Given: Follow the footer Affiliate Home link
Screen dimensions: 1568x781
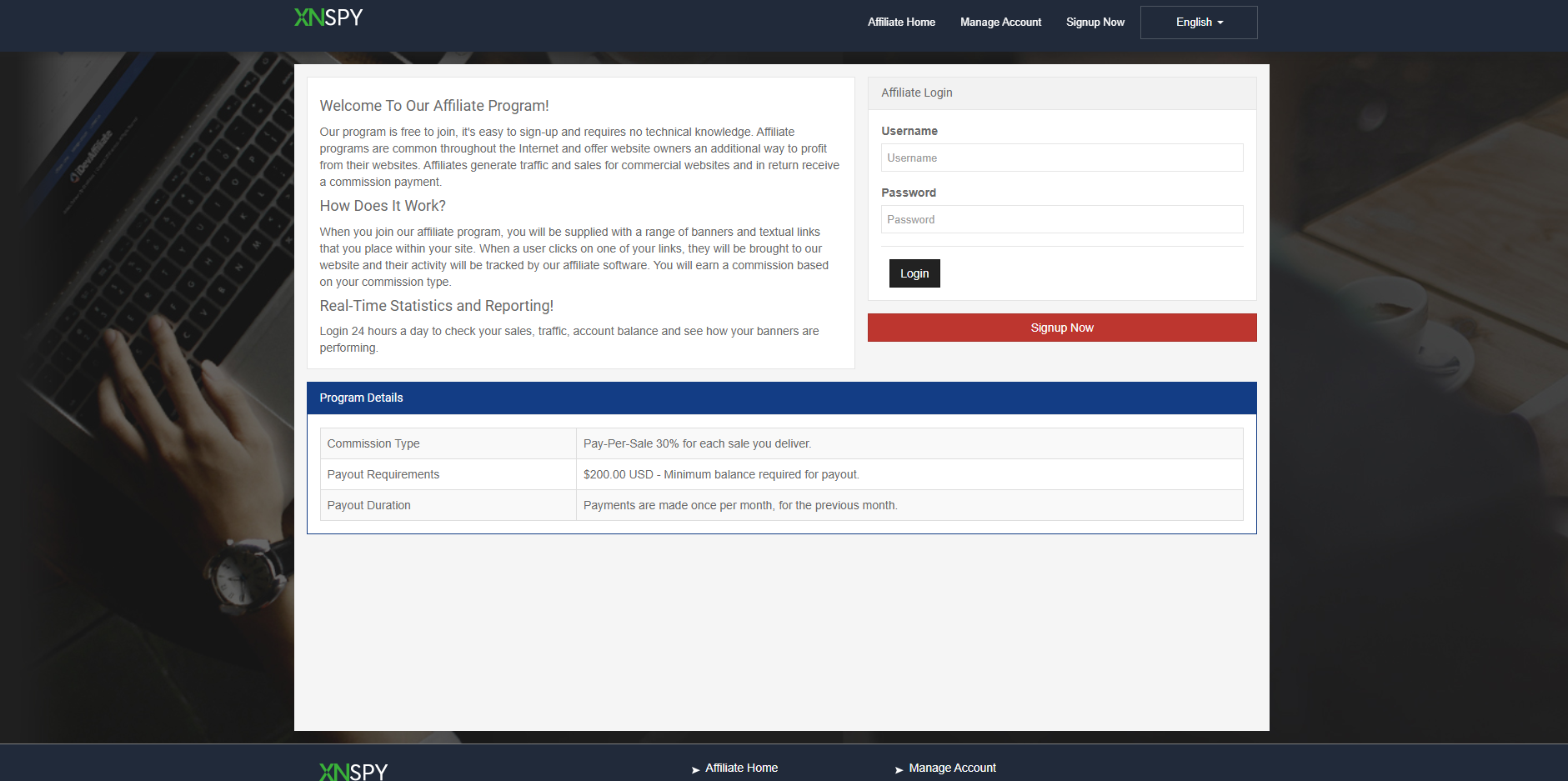Looking at the screenshot, I should click(x=741, y=768).
